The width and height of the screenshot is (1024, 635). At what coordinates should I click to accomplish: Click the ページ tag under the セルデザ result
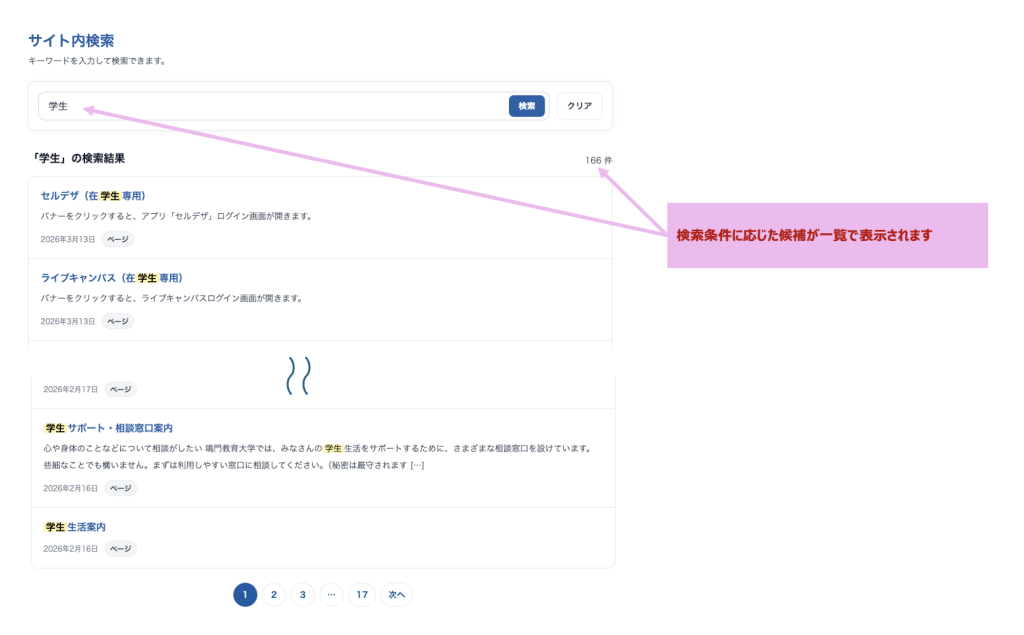[x=118, y=239]
